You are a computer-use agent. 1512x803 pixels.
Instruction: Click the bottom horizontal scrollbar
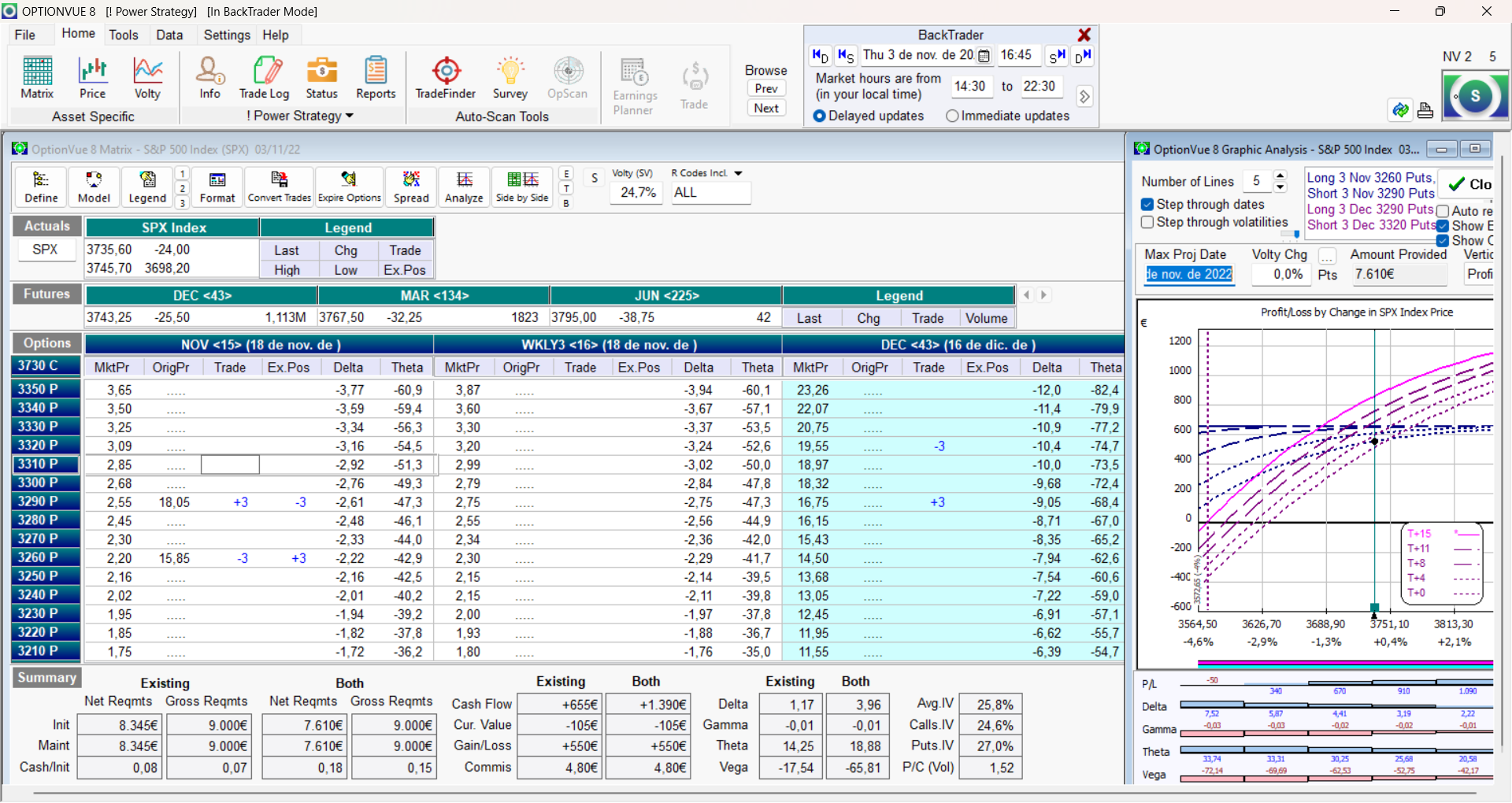(x=754, y=793)
